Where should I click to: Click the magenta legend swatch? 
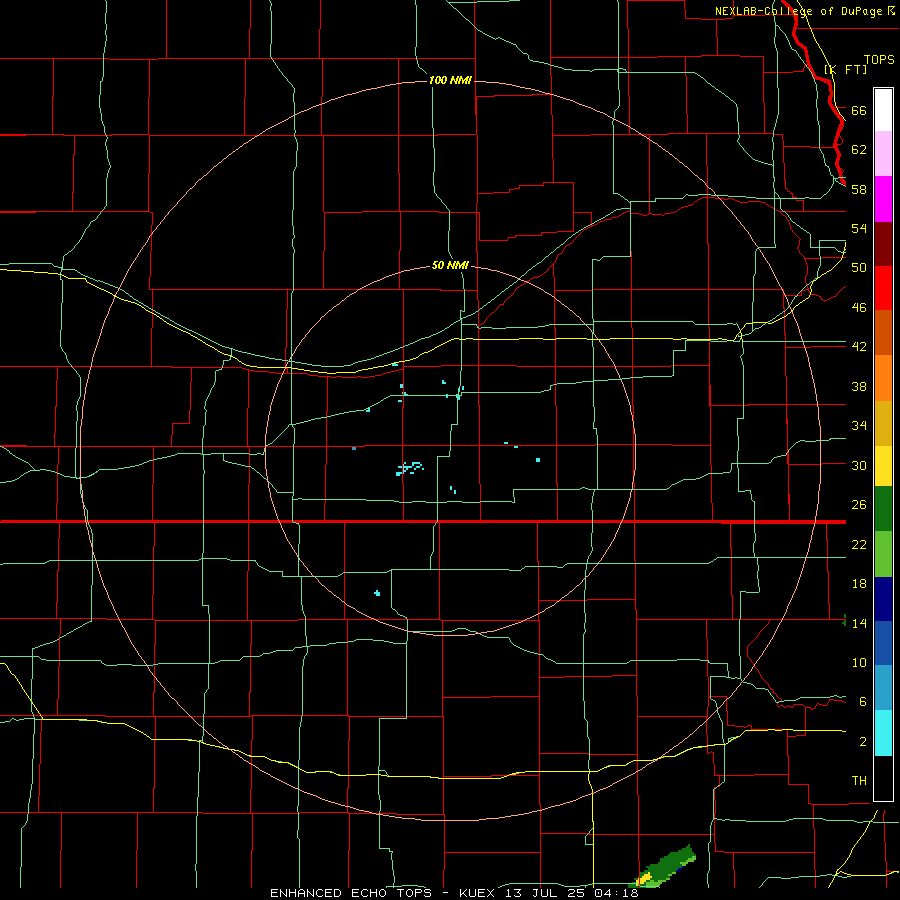click(883, 199)
